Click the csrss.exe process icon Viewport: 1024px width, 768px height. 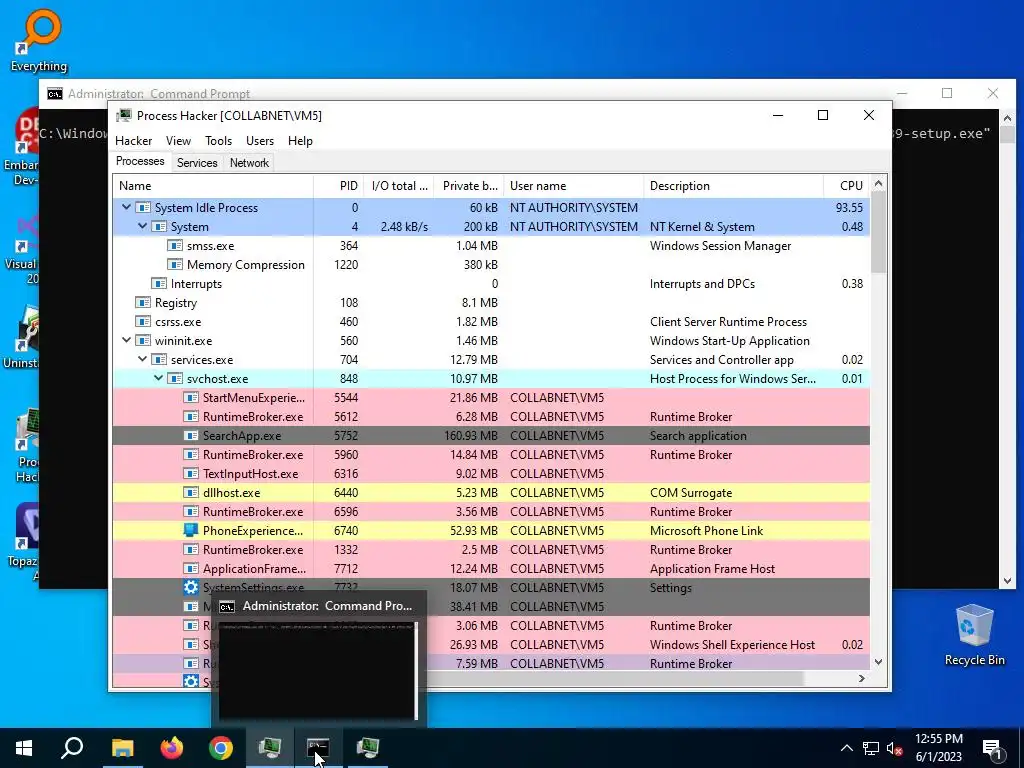point(142,321)
